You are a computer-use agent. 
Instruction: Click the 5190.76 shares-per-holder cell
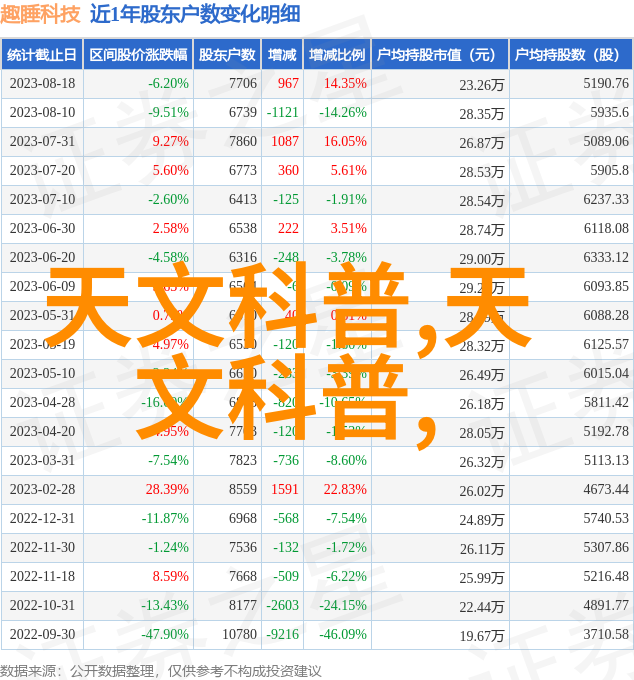click(x=606, y=83)
